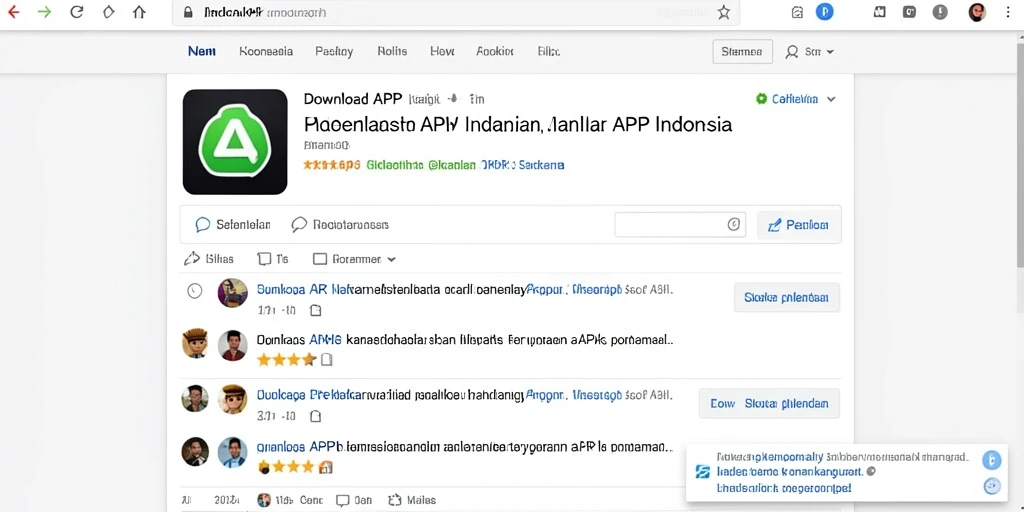1024x512 pixels.
Task: Select the Aookicr navigation tab
Action: (495, 51)
